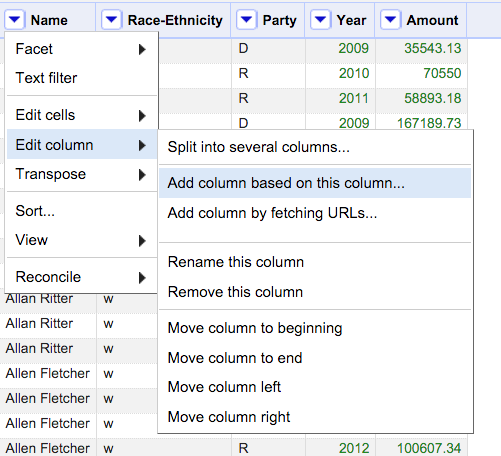Expand the View submenu

82,240
